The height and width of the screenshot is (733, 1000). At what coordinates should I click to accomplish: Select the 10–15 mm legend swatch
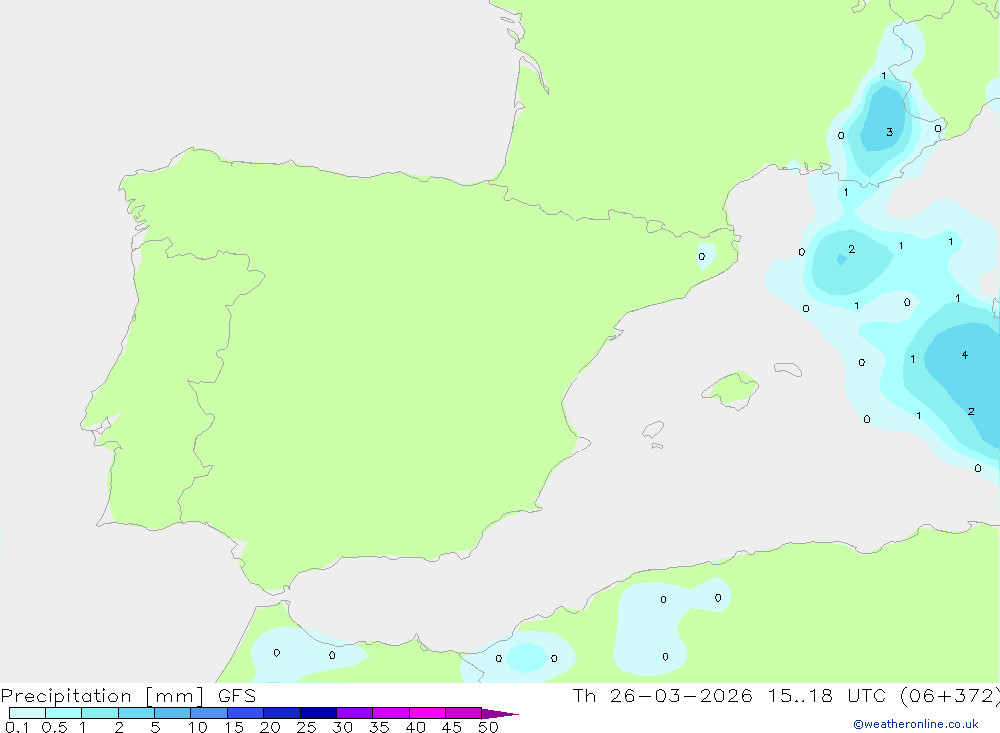pyautogui.click(x=209, y=713)
